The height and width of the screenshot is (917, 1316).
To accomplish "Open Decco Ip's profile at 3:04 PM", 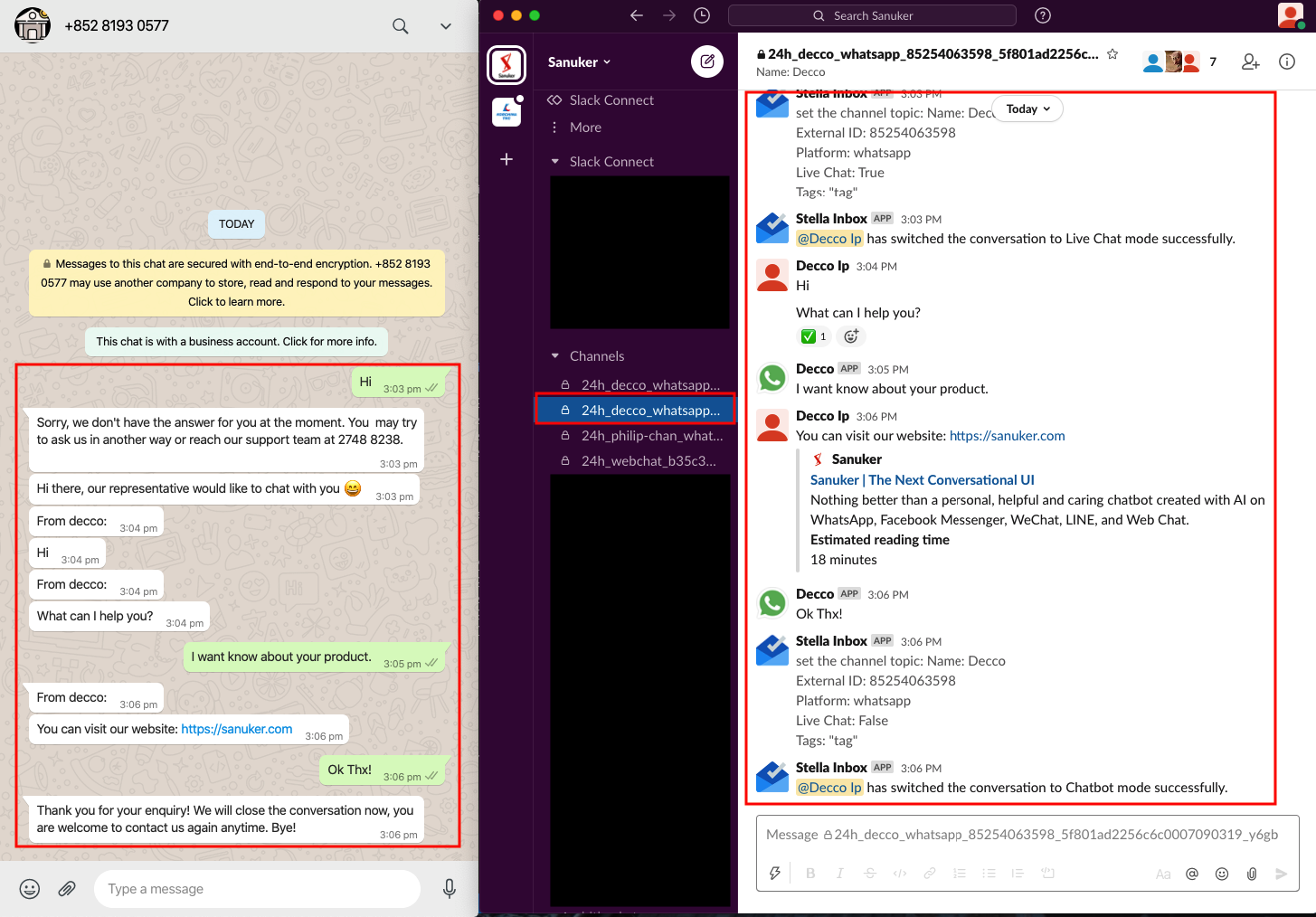I will point(822,266).
